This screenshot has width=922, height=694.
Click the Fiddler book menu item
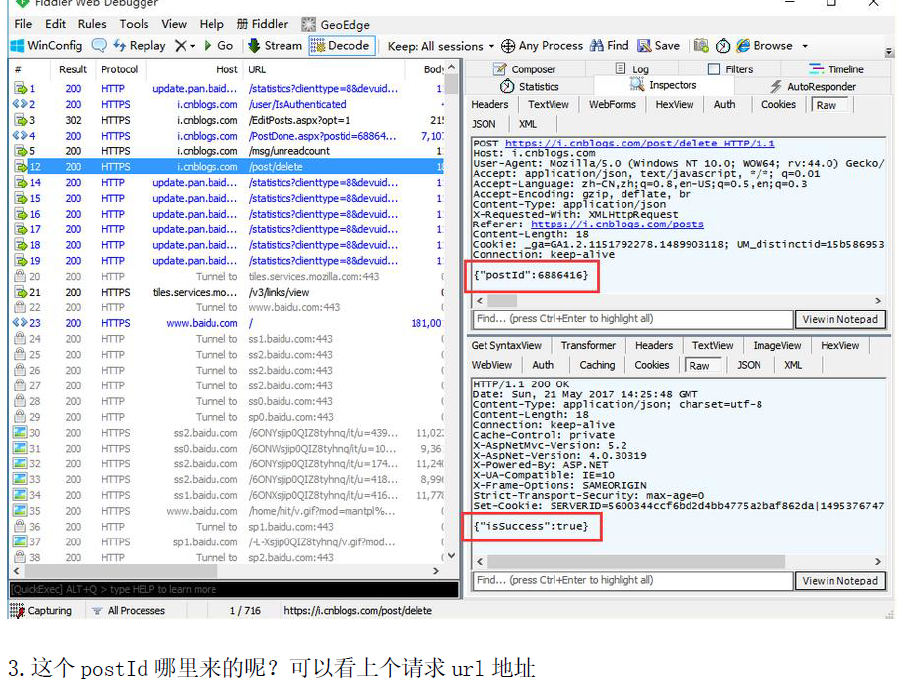point(262,24)
